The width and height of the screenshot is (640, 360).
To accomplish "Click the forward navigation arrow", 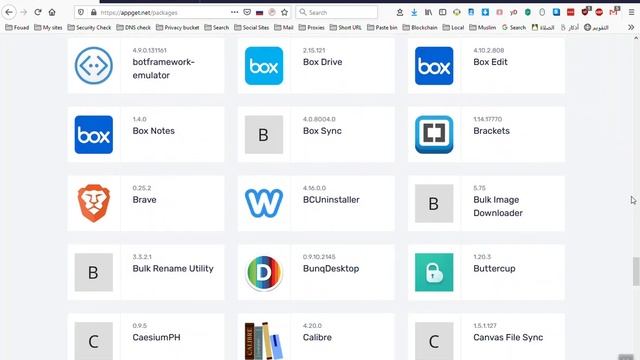I will [24, 12].
